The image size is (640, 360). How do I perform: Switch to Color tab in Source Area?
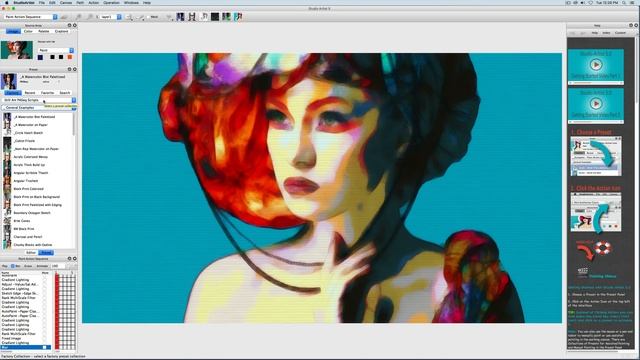pos(28,31)
